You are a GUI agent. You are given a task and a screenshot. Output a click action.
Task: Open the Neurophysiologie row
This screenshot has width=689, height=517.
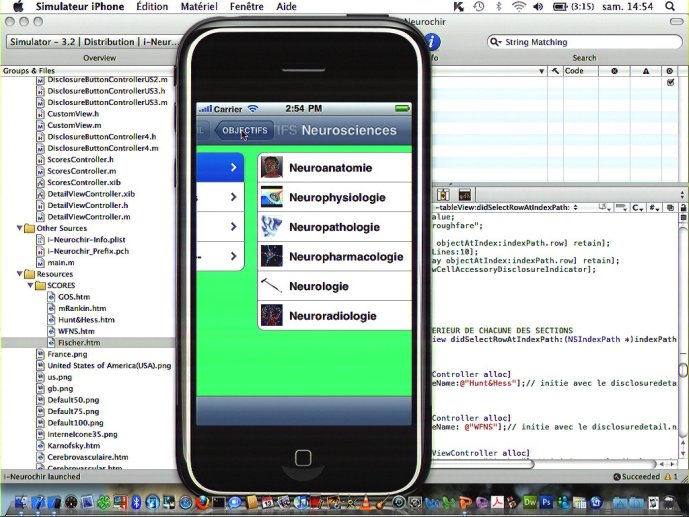pos(335,197)
